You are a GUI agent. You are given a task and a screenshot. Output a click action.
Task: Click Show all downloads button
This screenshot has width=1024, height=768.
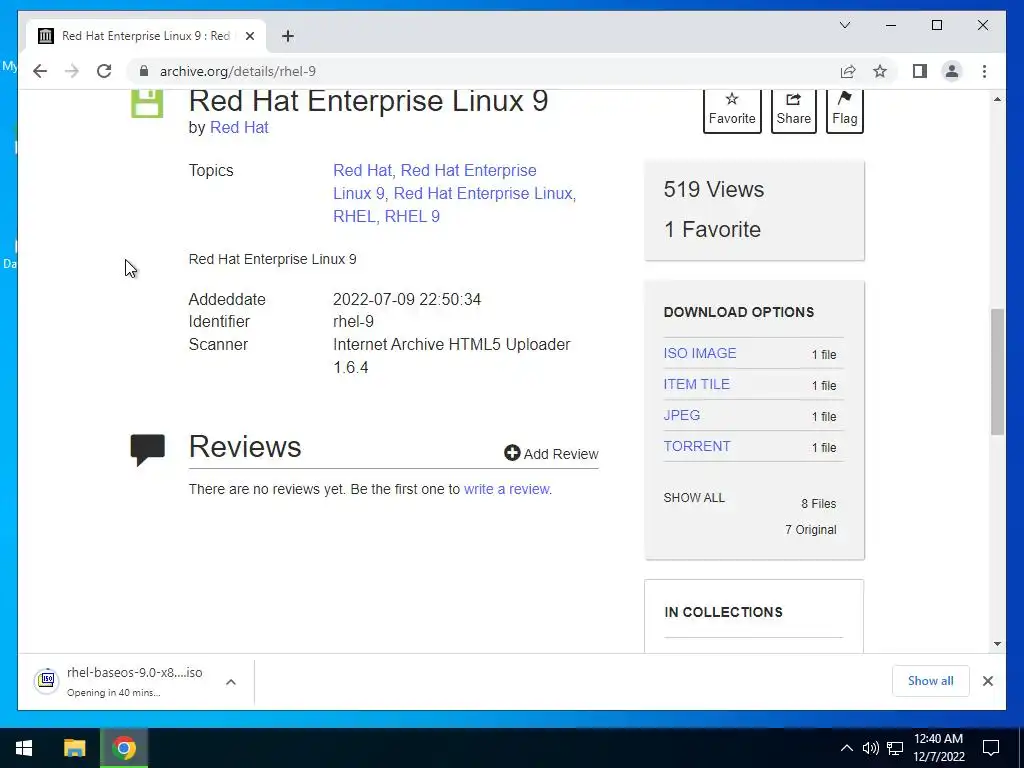(x=930, y=681)
